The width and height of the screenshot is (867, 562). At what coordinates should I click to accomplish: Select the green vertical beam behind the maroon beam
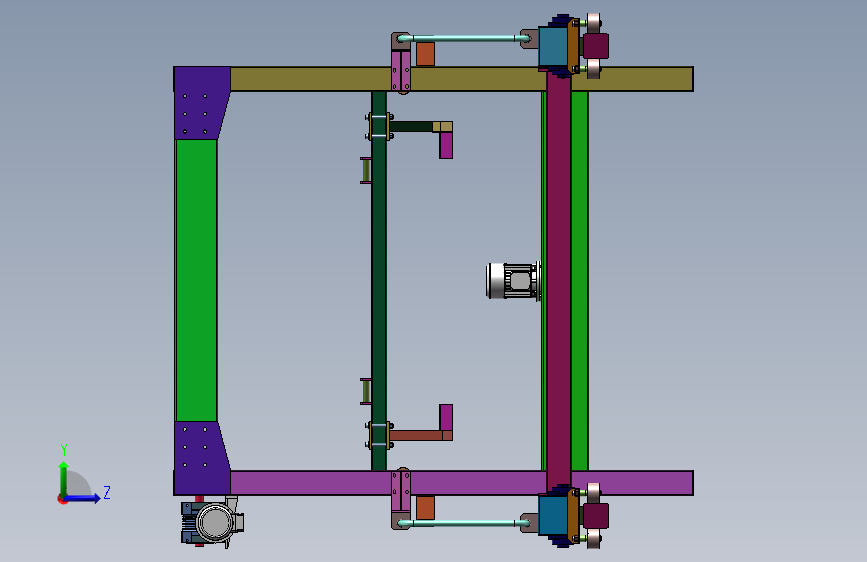[579, 280]
